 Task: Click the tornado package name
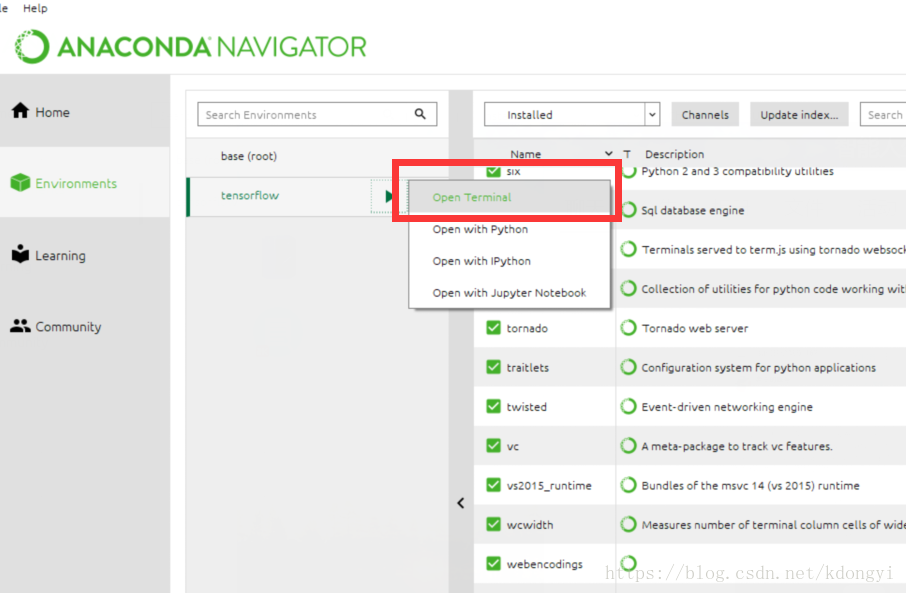pos(527,328)
